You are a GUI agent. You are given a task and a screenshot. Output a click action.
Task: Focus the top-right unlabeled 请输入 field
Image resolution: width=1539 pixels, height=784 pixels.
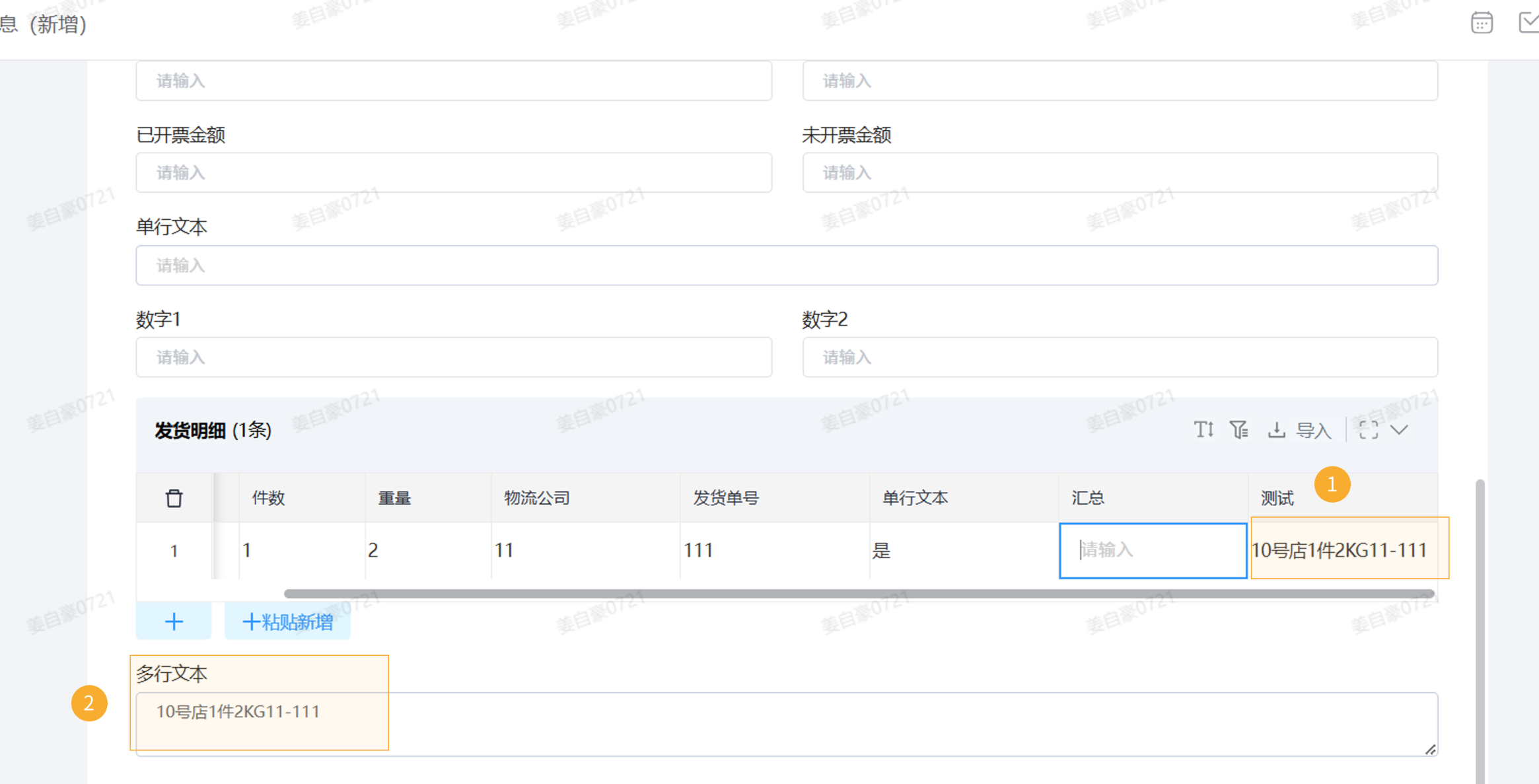click(x=1120, y=81)
